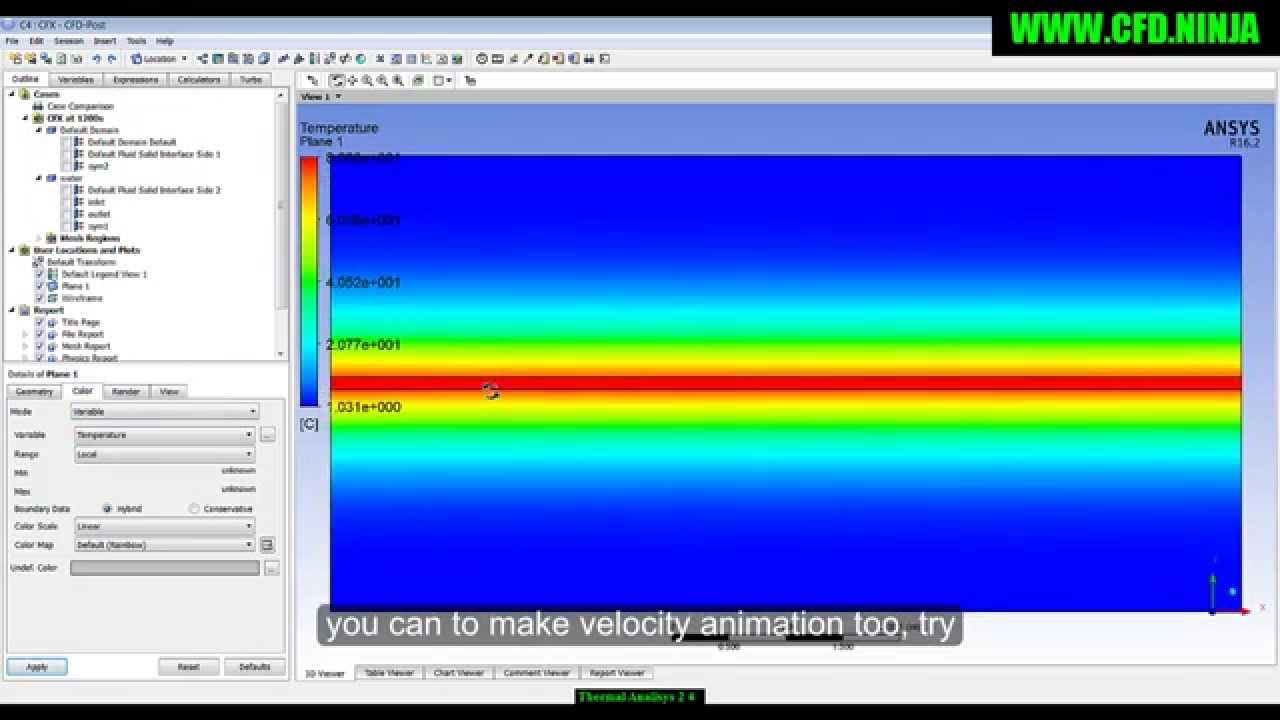Viewport: 1280px width, 720px height.
Task: Open the Variable dropdown showing Temperature
Action: pyautogui.click(x=165, y=435)
